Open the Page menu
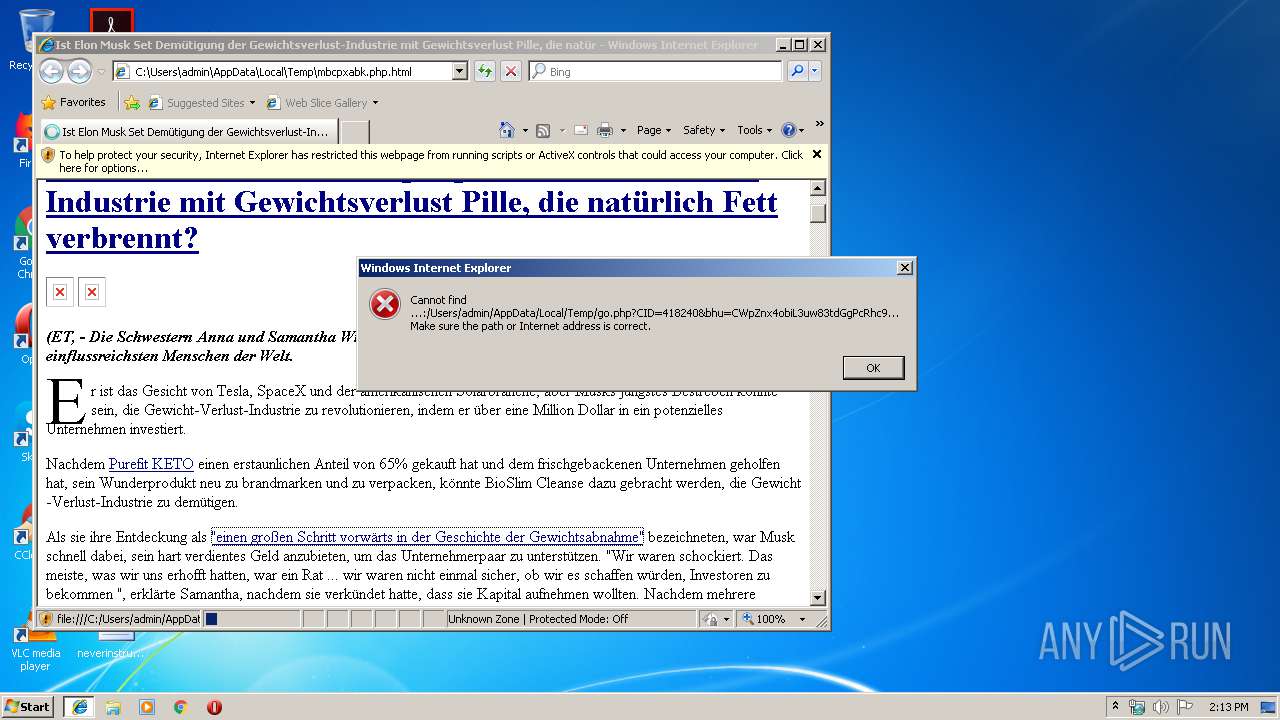1280x720 pixels. click(x=653, y=130)
